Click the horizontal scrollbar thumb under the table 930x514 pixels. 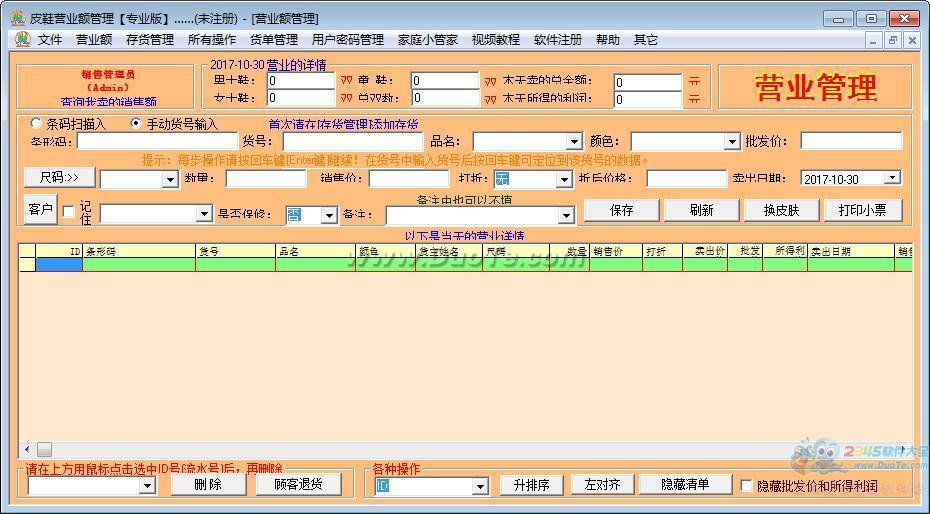(44, 450)
